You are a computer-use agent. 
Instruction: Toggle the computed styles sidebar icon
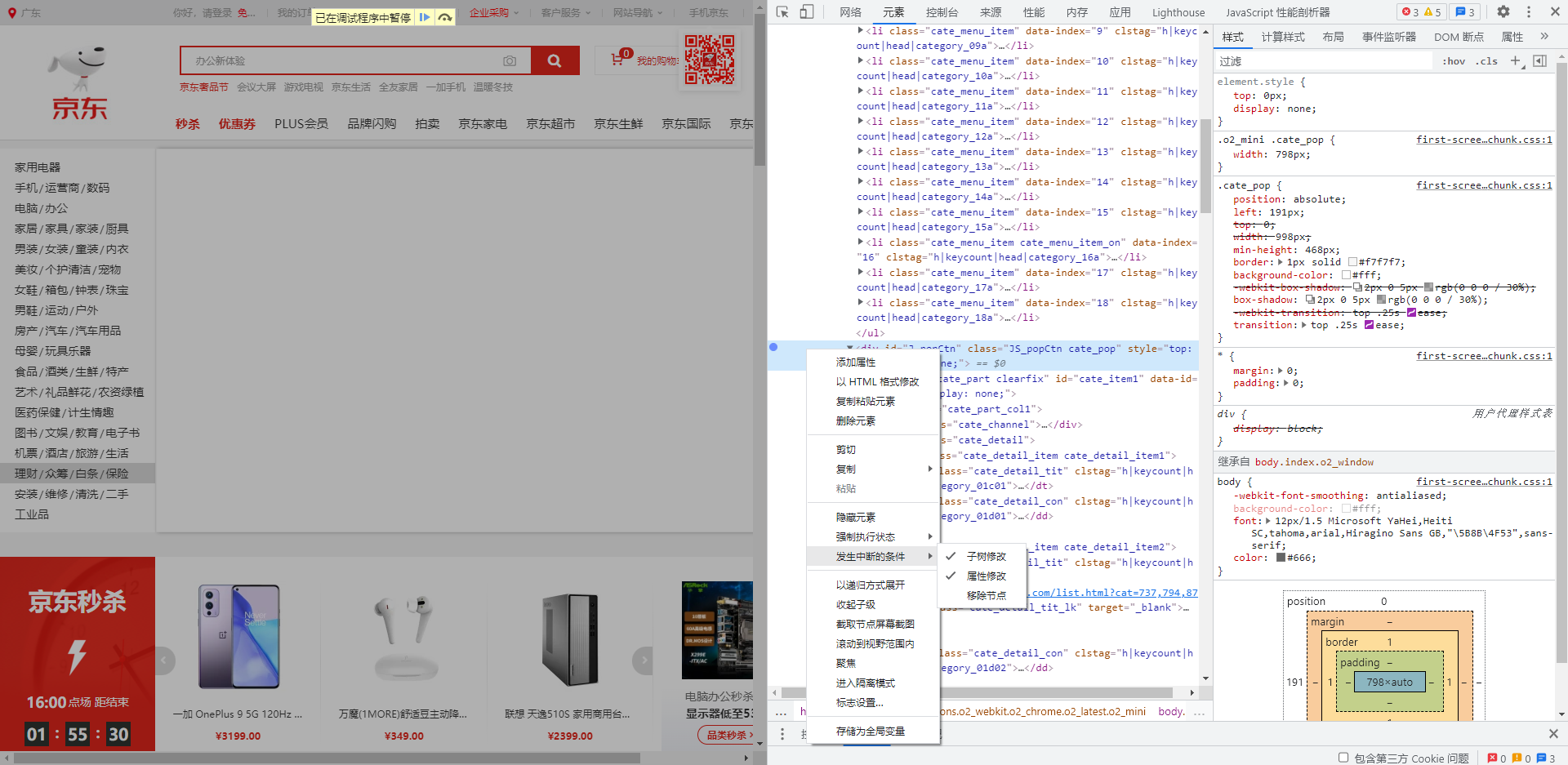(1540, 61)
